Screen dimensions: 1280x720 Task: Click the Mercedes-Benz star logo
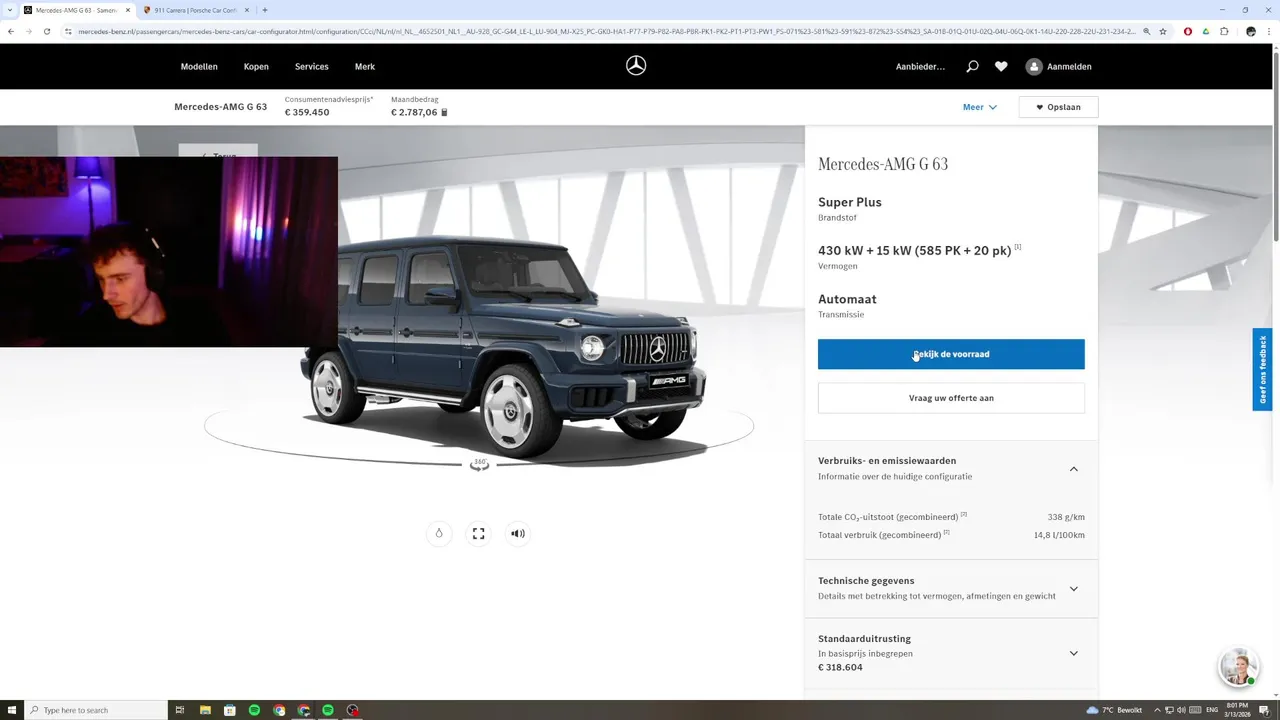click(636, 66)
